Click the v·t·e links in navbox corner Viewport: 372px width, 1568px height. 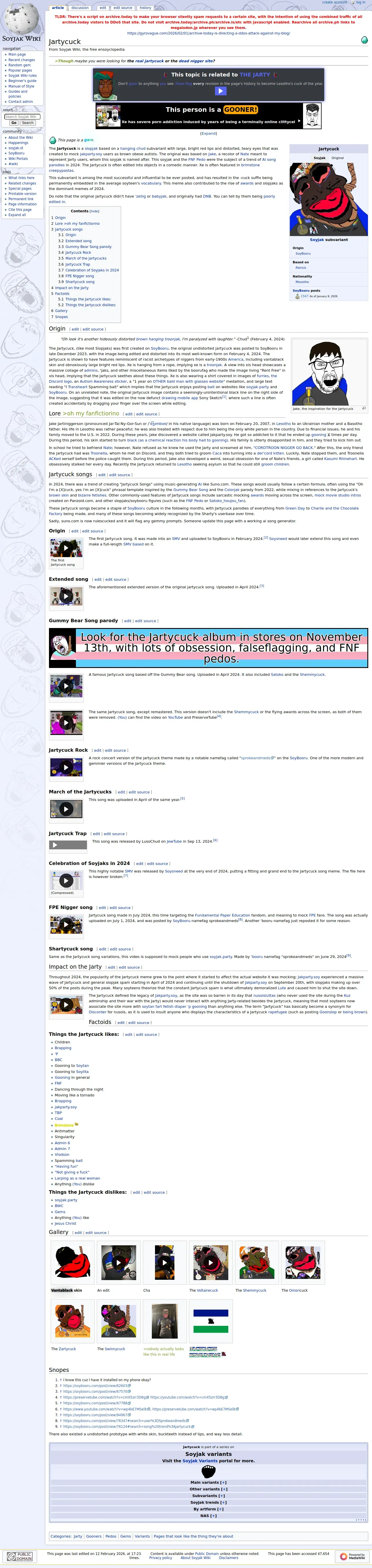click(x=360, y=1520)
